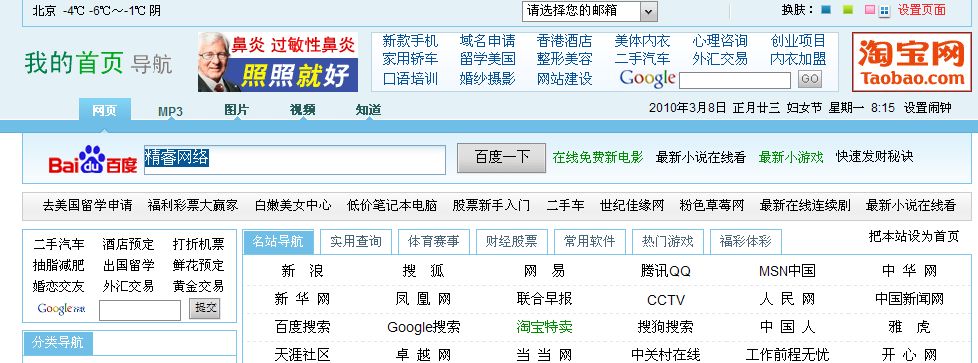Select the 财经股票 tab
978x363 pixels.
[x=511, y=241]
